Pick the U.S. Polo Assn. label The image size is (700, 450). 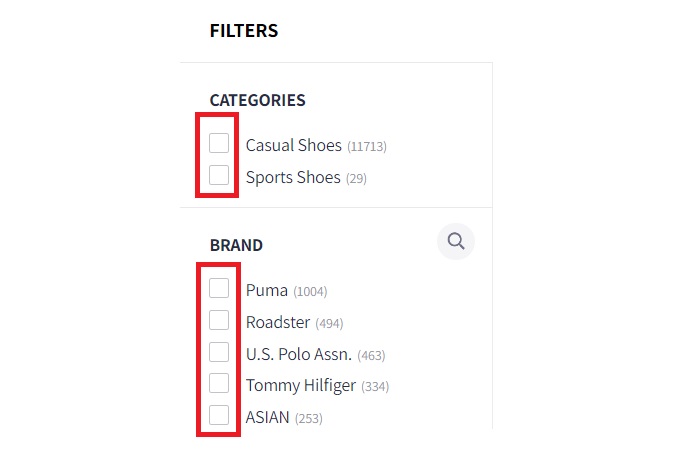tap(298, 355)
